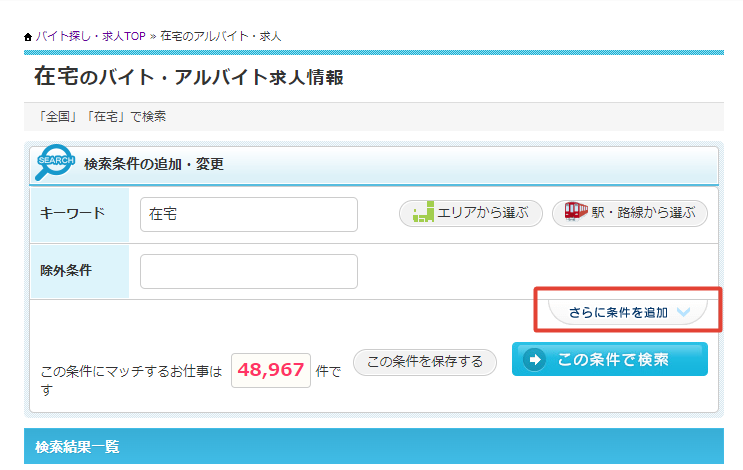Screen dimensions: 743x470
Task: Click the home icon in the breadcrumb
Action: 28,37
